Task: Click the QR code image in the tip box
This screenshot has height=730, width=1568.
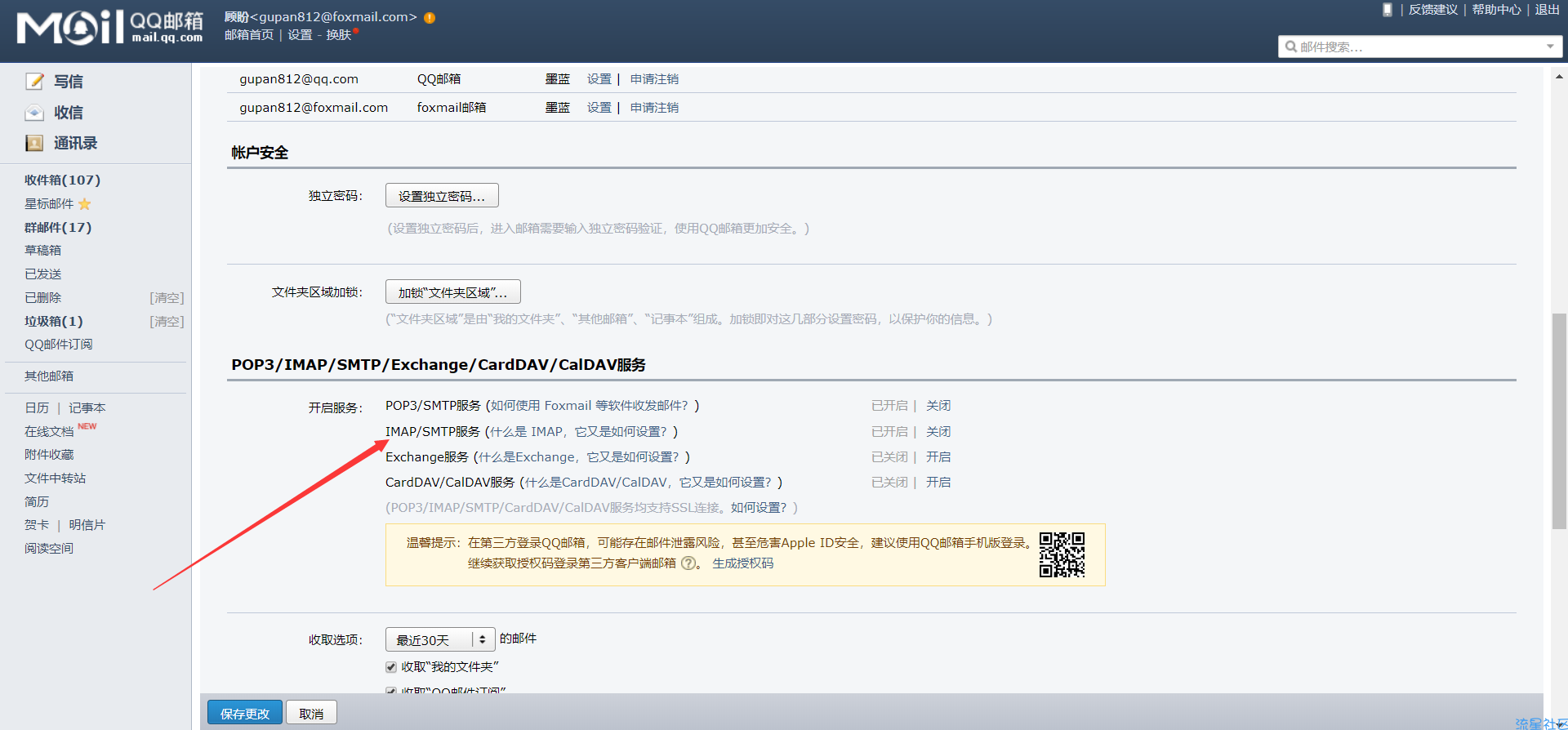Action: tap(1062, 554)
